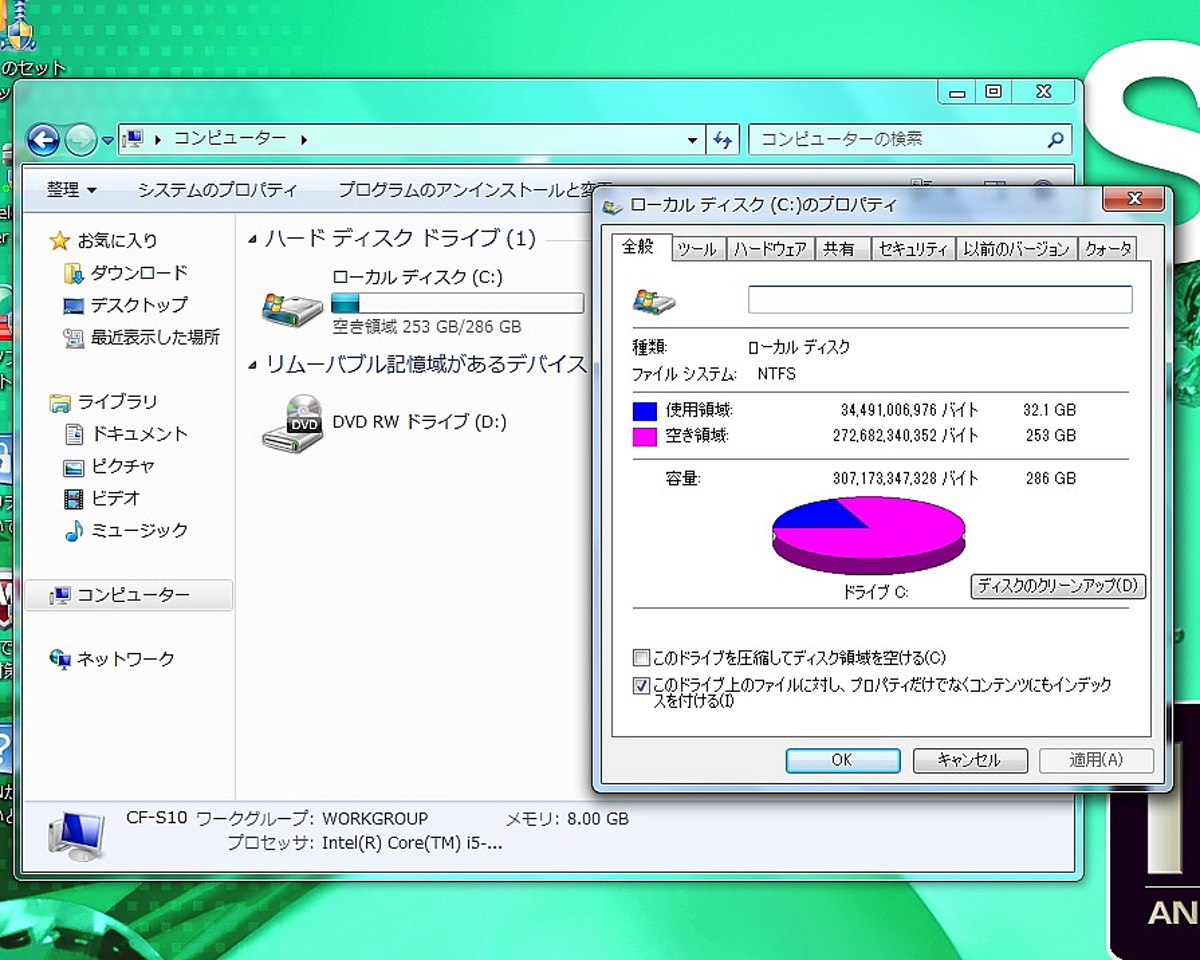Click the blue 使用領域 color swatch

(x=645, y=410)
